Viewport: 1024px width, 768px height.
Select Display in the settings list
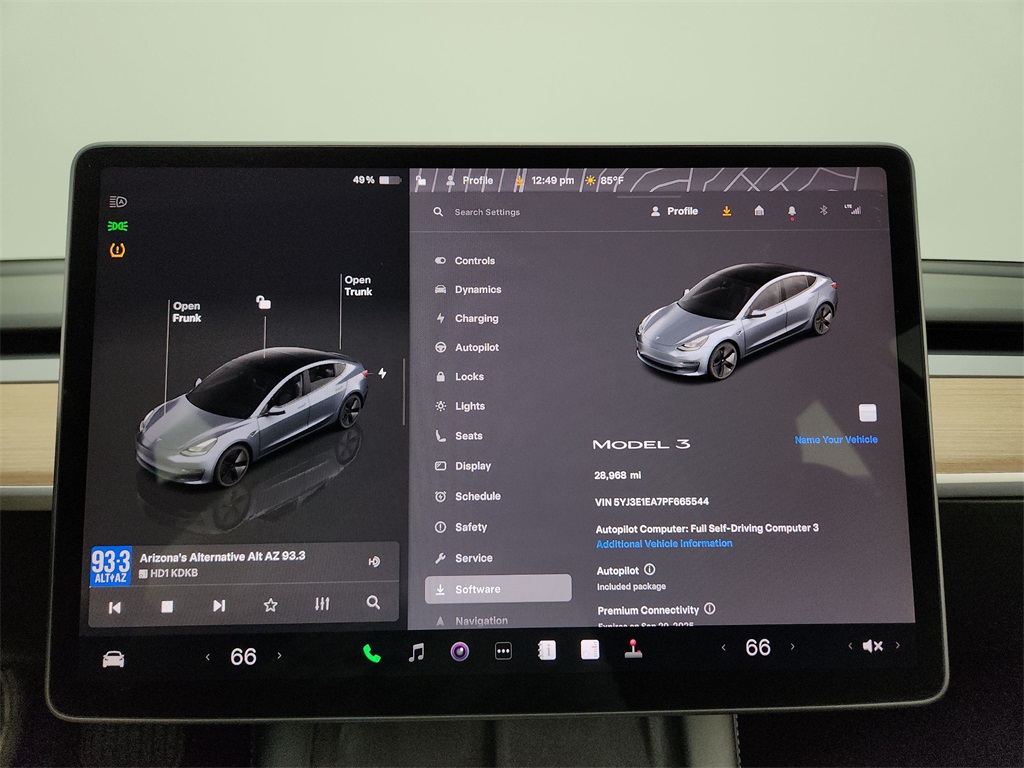[463, 466]
